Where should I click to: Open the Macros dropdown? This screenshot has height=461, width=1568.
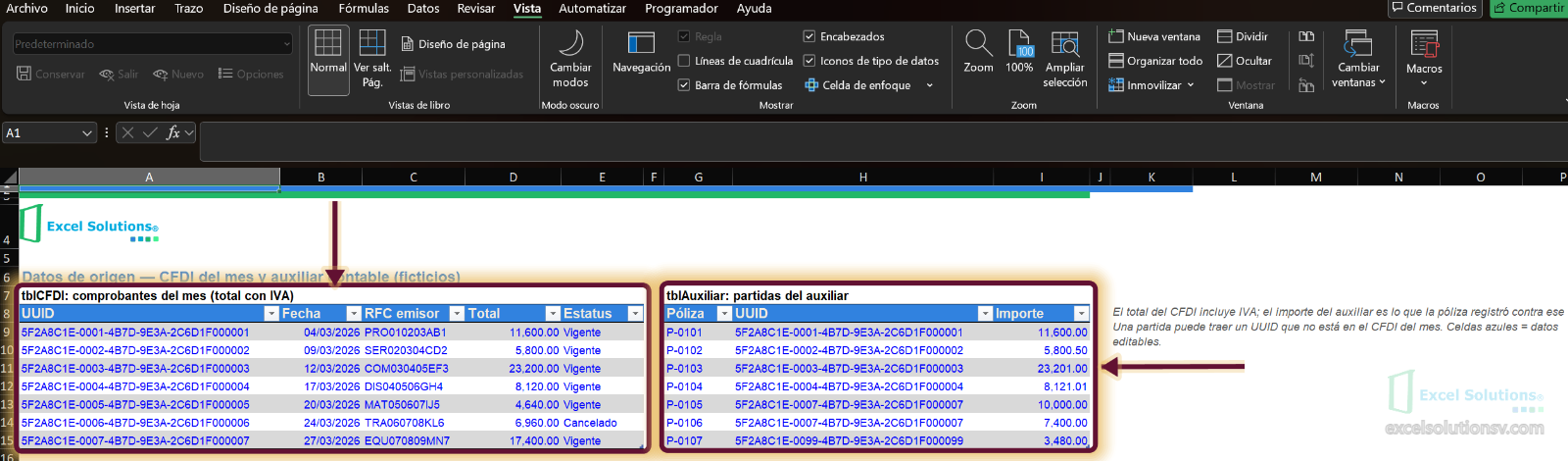click(x=1424, y=59)
